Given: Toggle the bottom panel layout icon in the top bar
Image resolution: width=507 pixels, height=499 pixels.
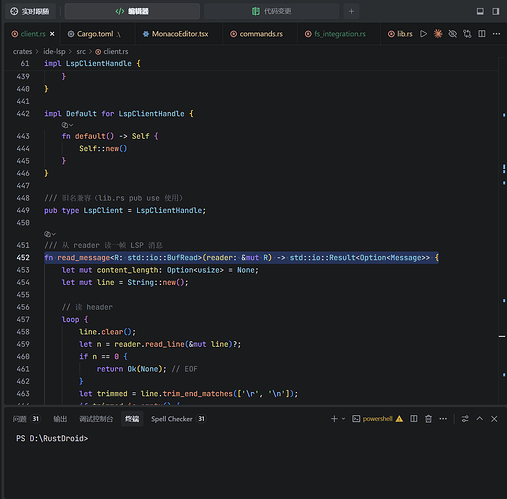Looking at the screenshot, I should [x=480, y=11].
